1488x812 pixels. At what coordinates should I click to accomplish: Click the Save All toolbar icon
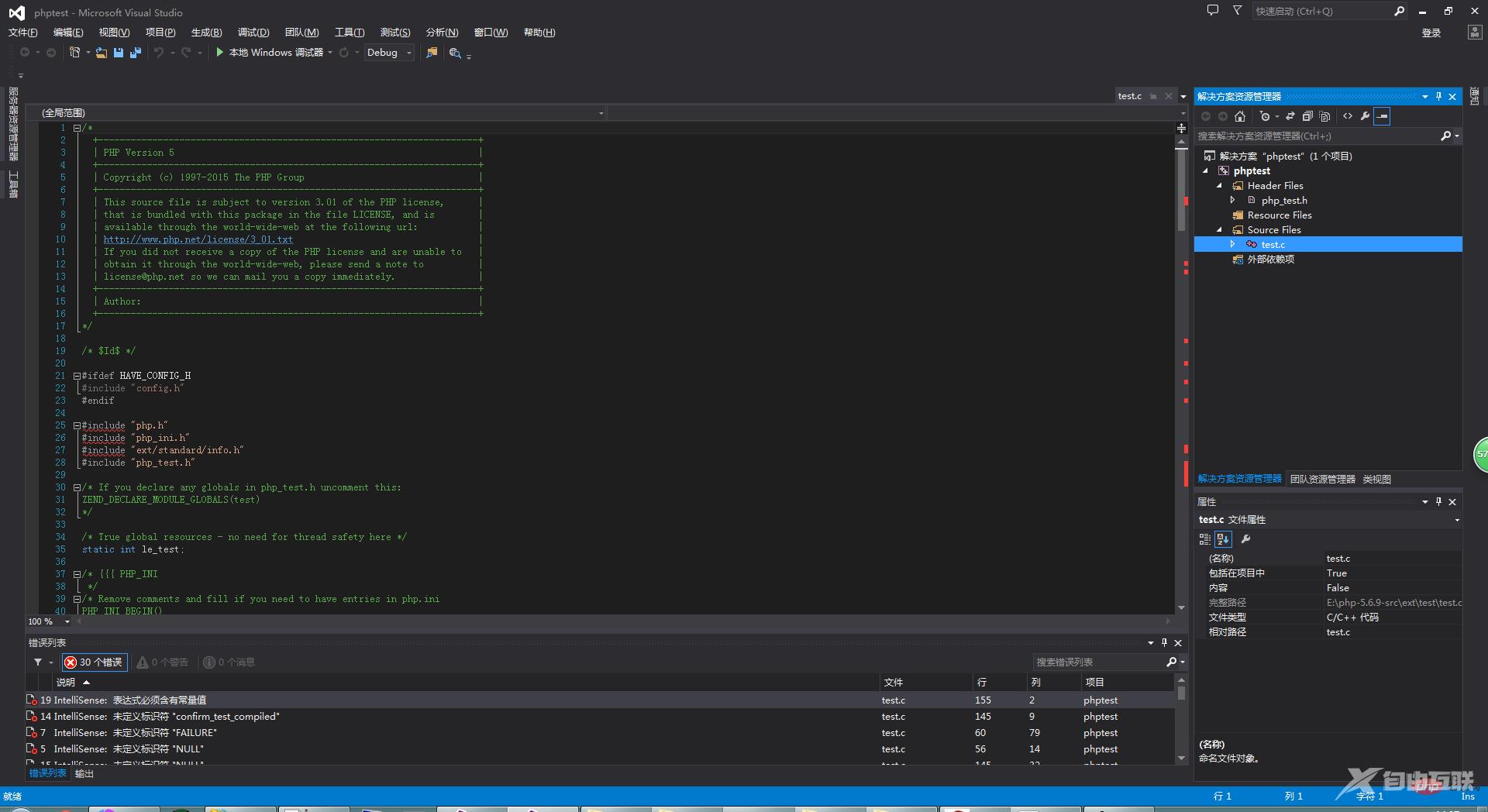click(135, 53)
